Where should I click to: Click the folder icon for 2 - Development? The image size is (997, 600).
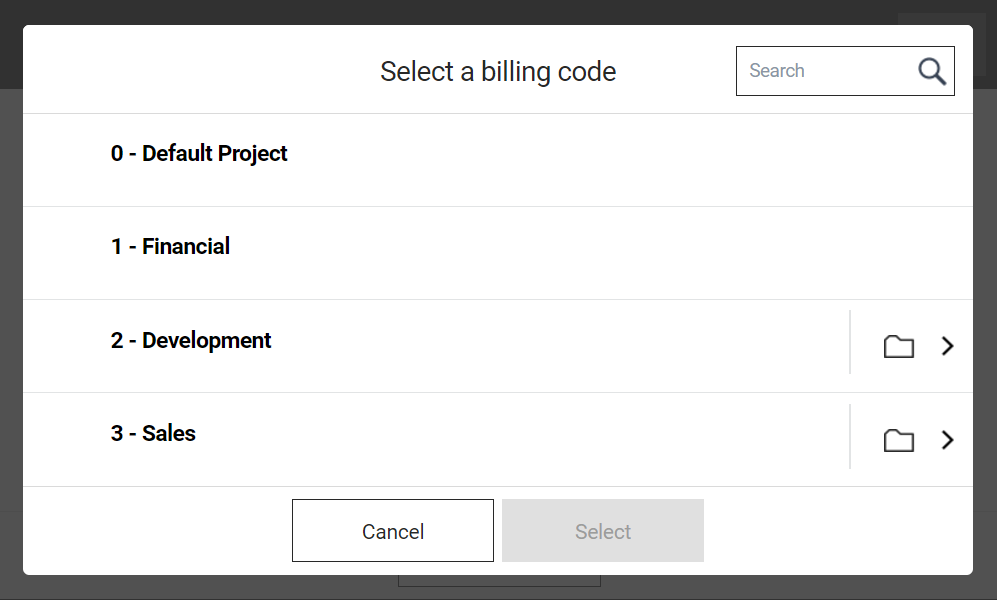(x=899, y=347)
